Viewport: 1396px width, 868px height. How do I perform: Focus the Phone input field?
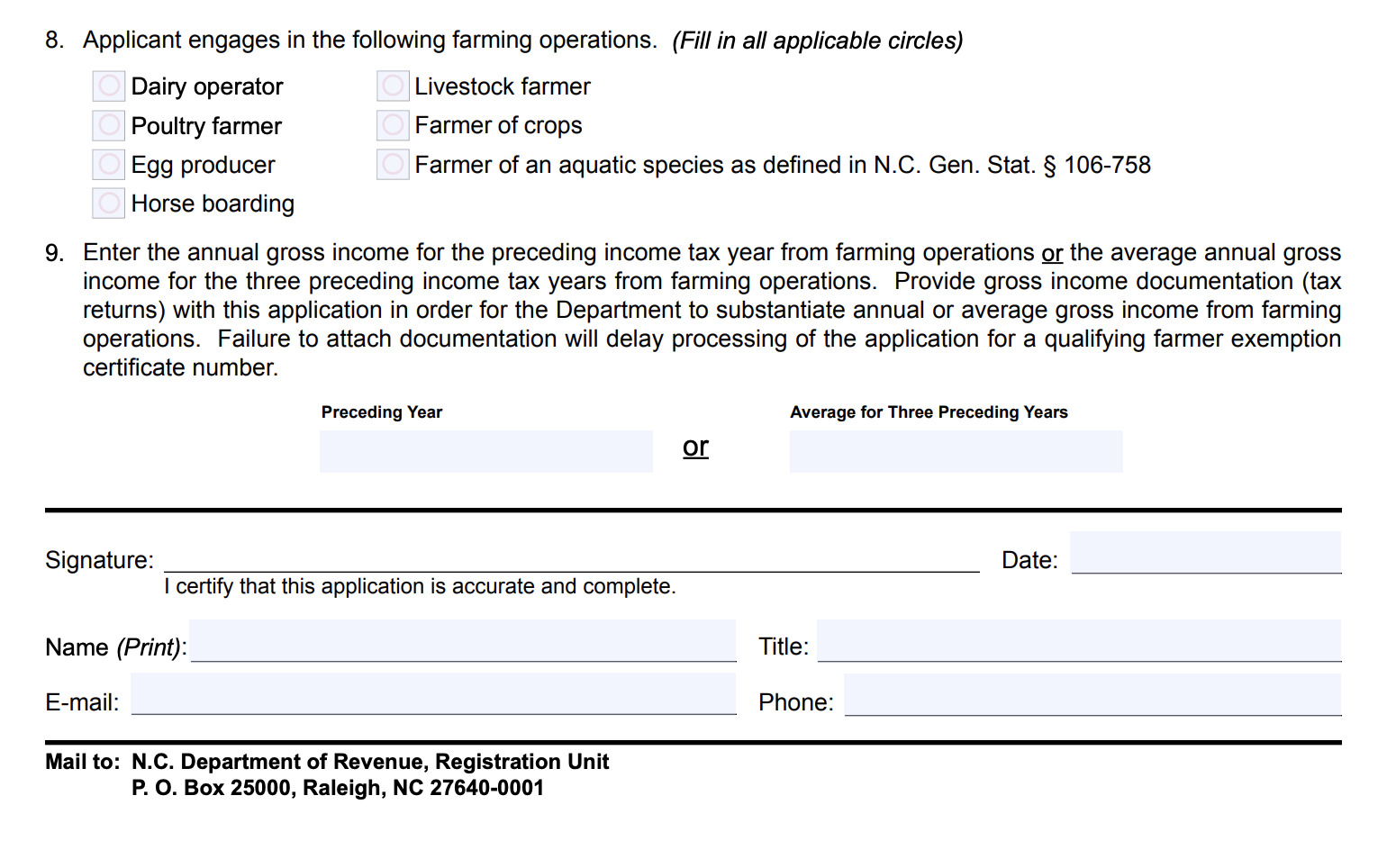pyautogui.click(x=1092, y=695)
